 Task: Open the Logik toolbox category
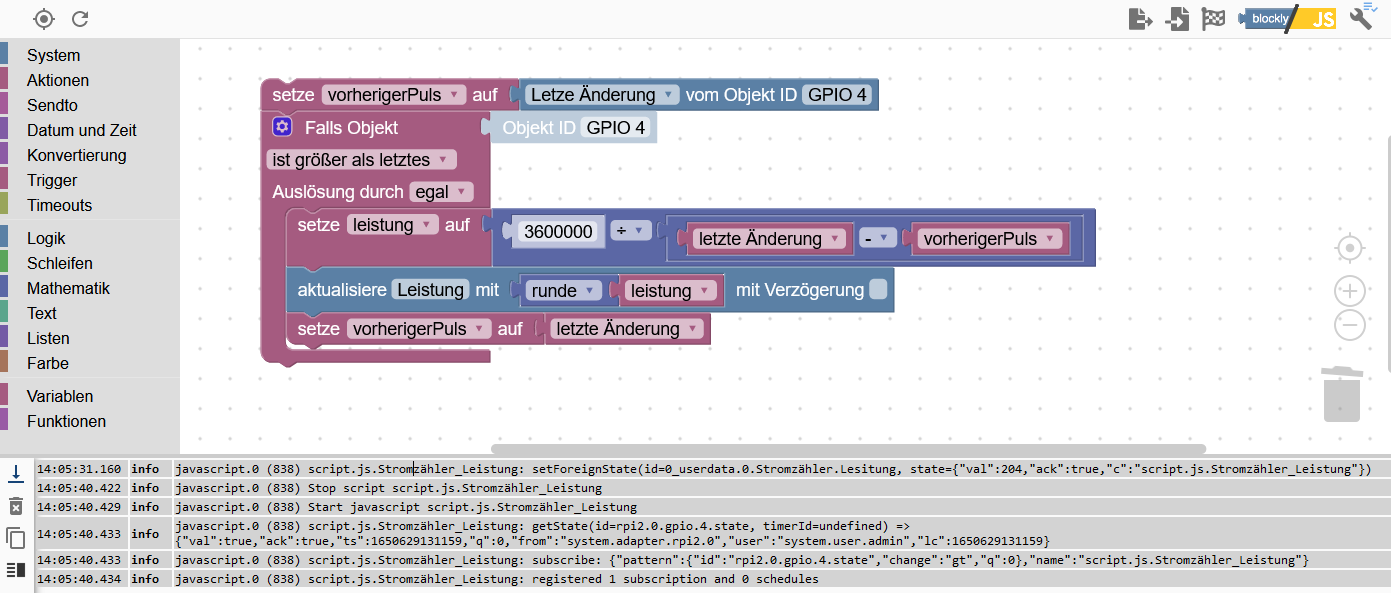[x=46, y=238]
